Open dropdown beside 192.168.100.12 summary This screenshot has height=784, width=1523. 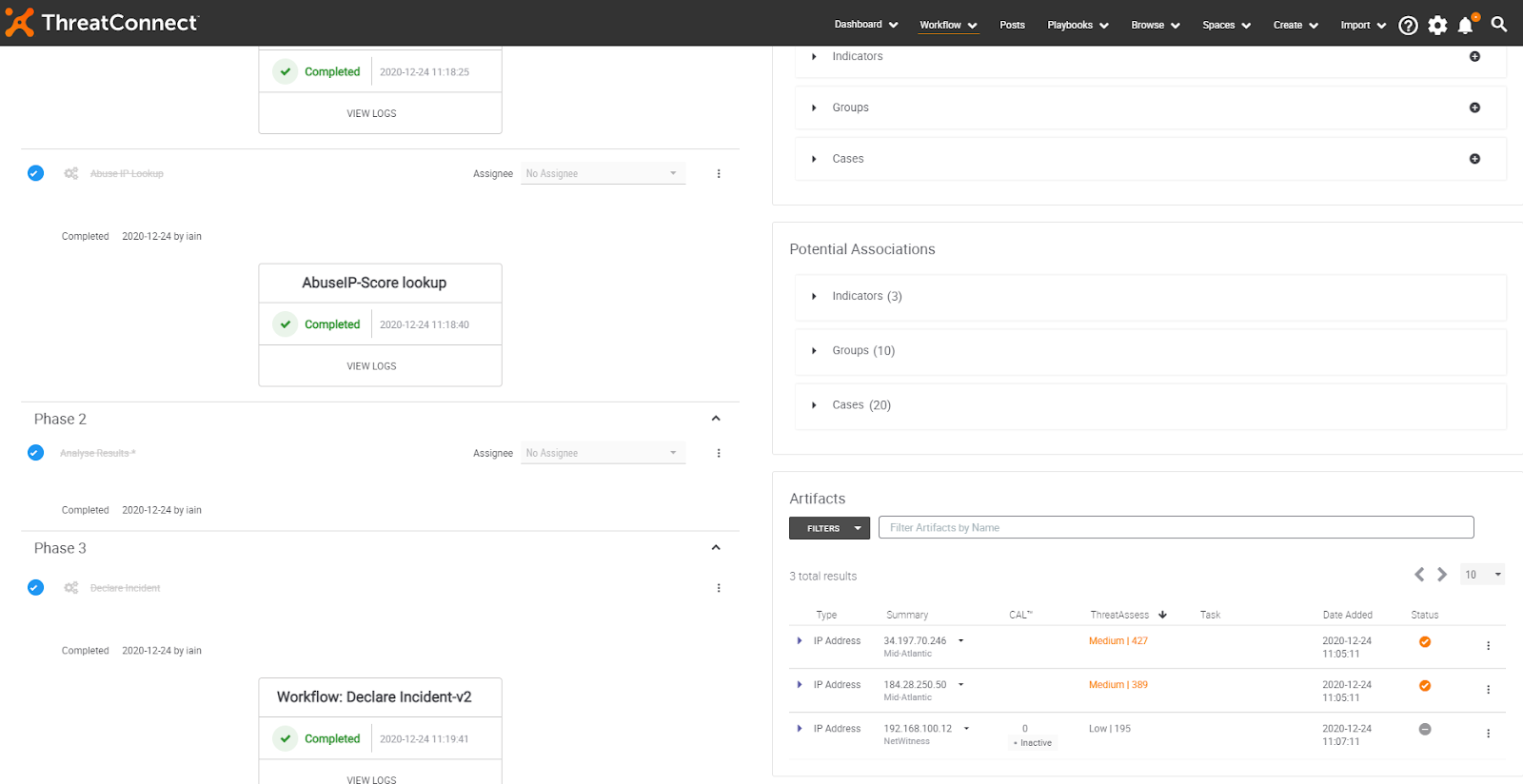click(x=966, y=729)
